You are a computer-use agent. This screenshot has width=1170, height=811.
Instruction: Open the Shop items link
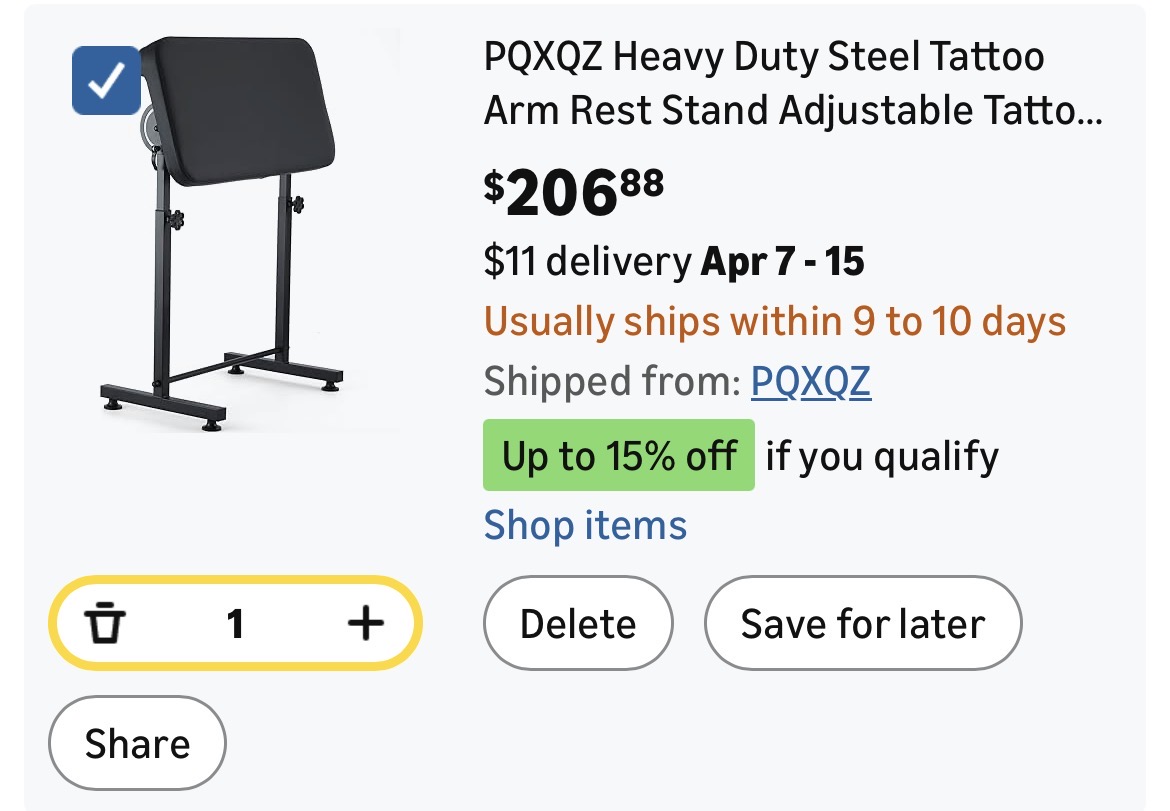[585, 525]
